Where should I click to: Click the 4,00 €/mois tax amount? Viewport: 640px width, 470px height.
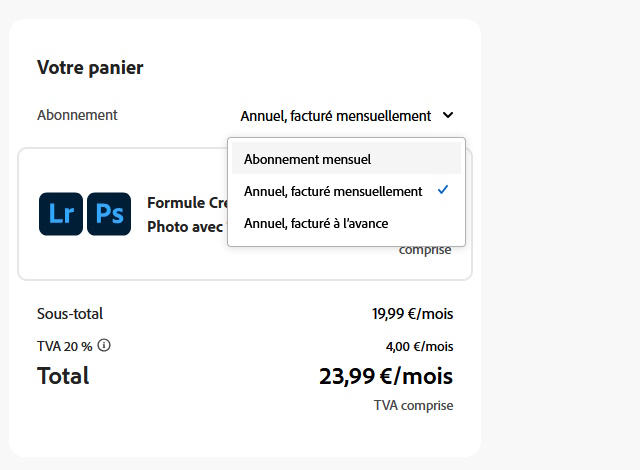tap(419, 347)
